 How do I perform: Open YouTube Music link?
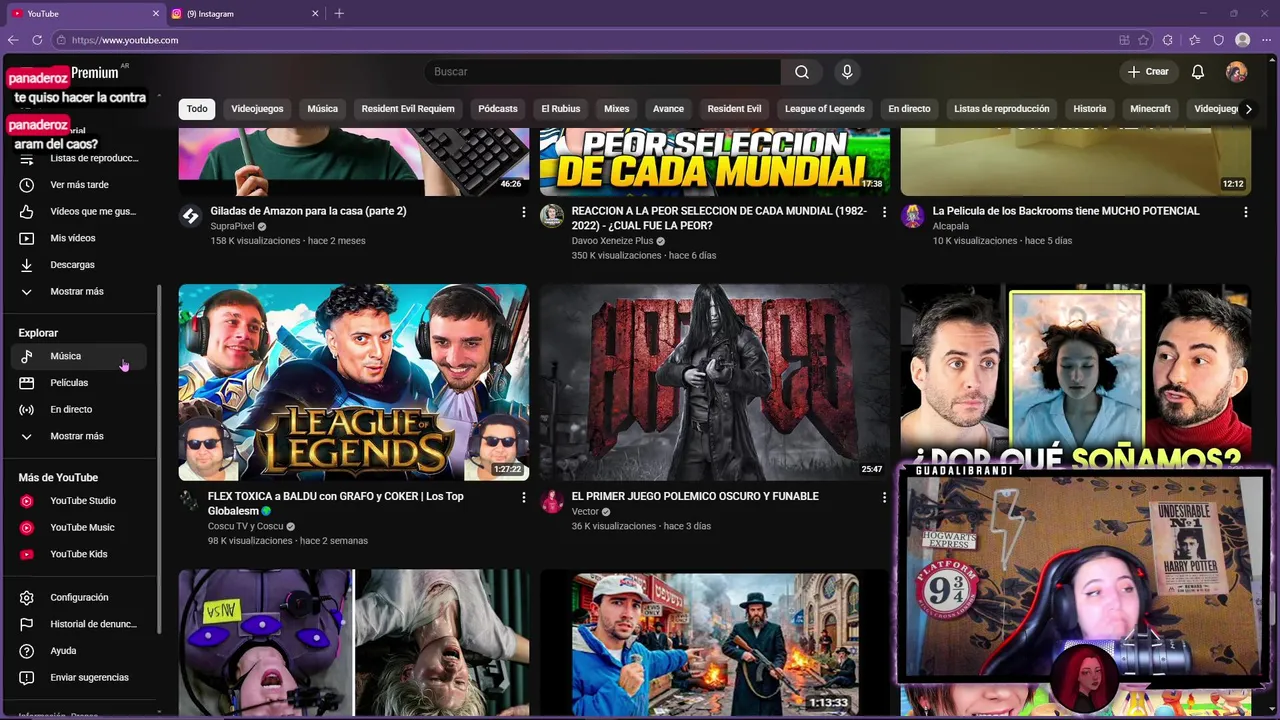coord(80,527)
